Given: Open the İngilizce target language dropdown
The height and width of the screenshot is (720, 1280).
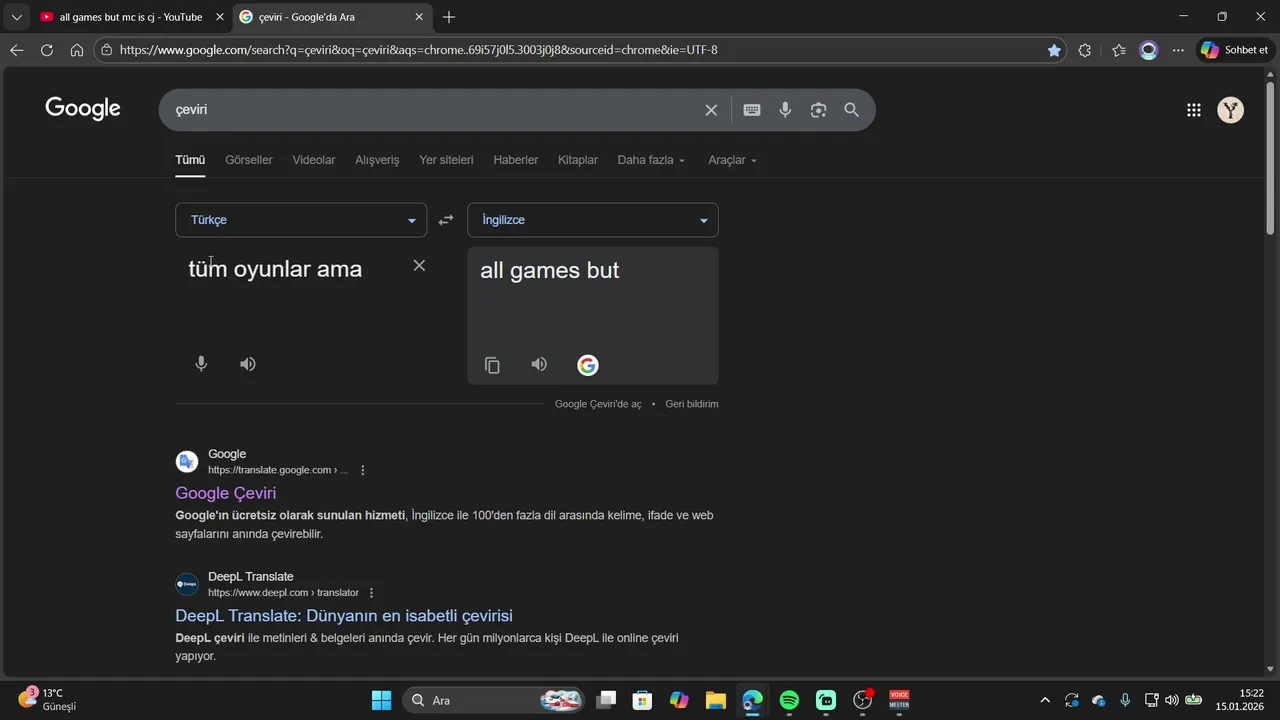Looking at the screenshot, I should [593, 220].
